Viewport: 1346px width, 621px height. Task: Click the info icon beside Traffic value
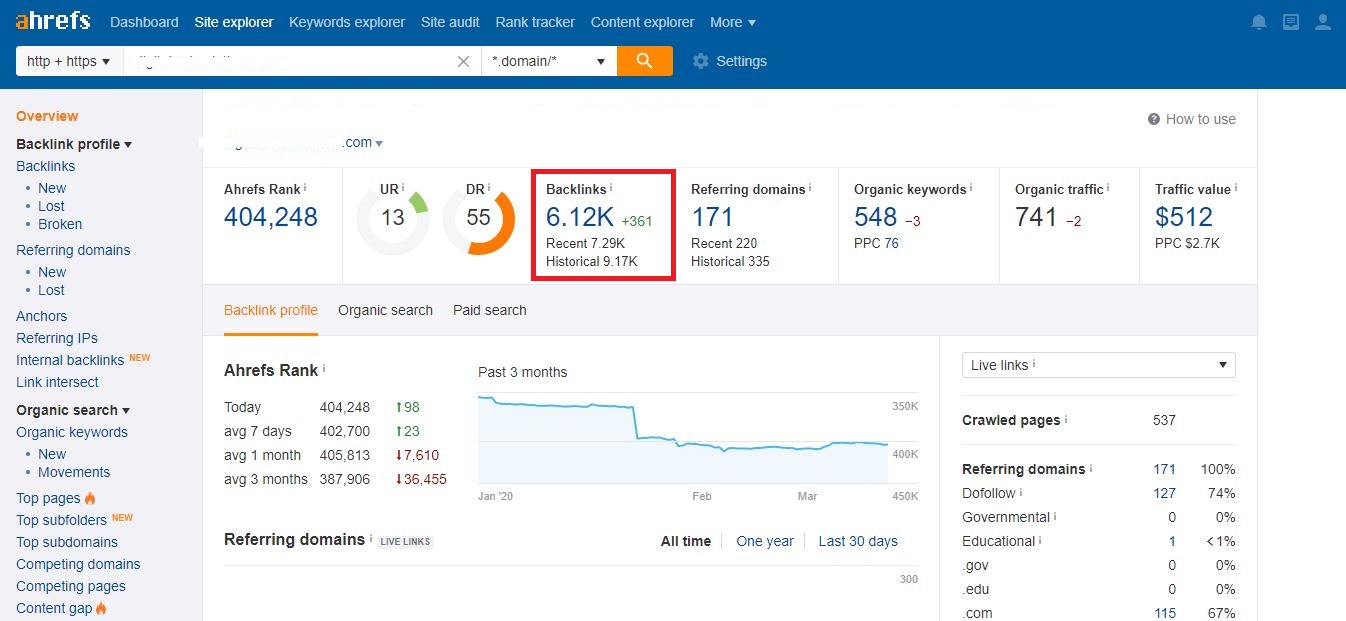point(1236,187)
